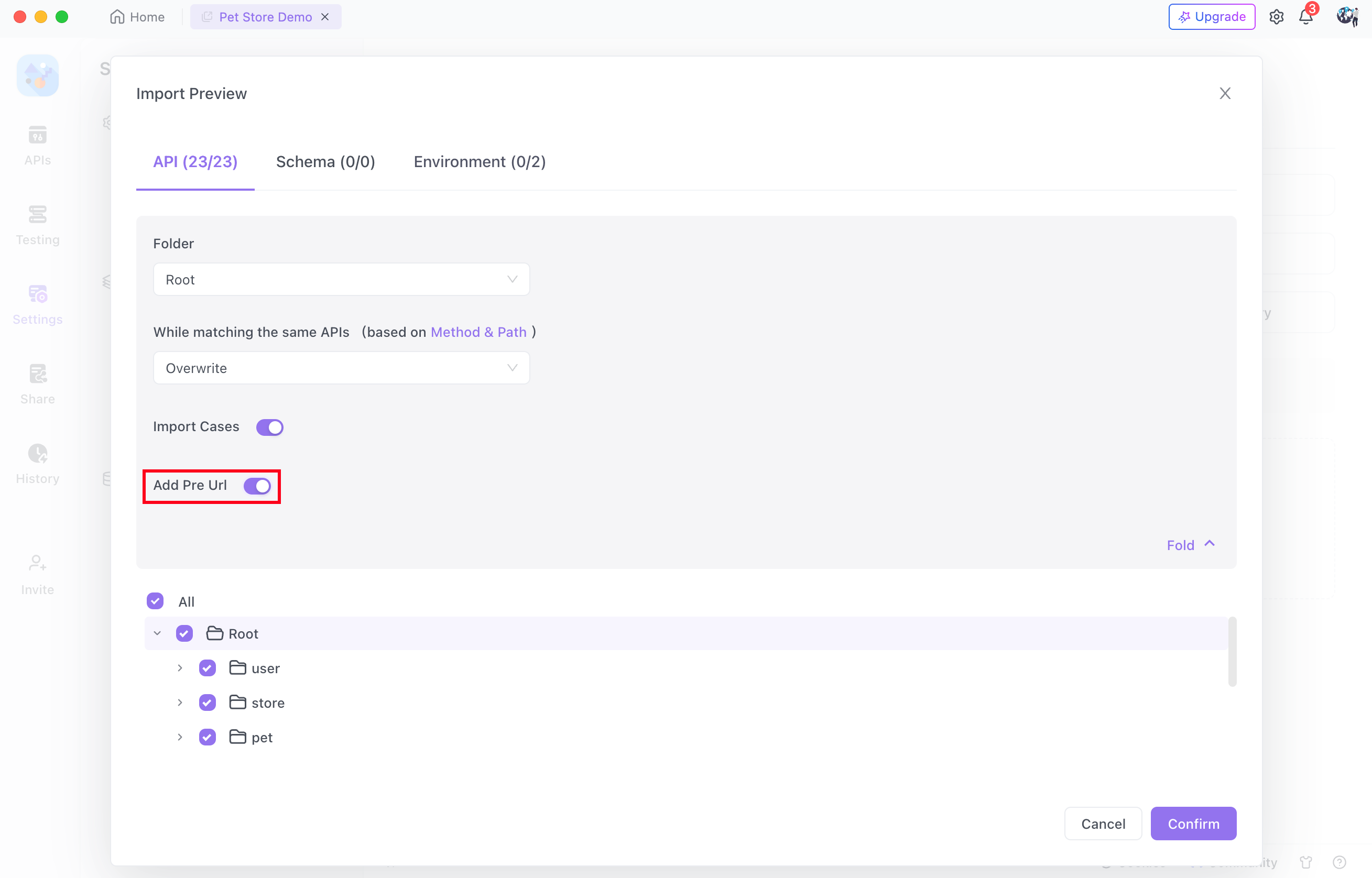This screenshot has width=1372, height=878.
Task: Click the shirt theme icon at bottom right
Action: coord(1306,861)
